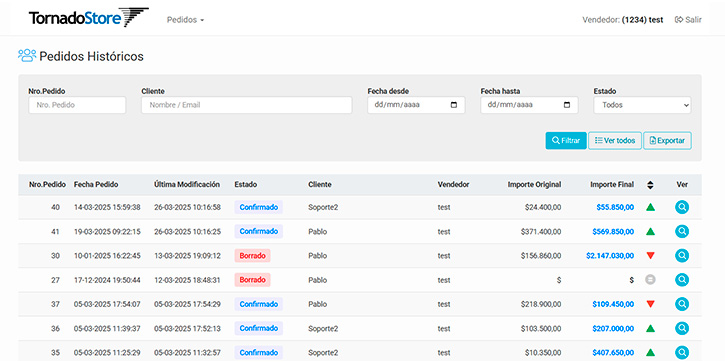Expand the Estado dropdown showing Todos
Viewport: 725px width, 362px height.
[x=642, y=105]
